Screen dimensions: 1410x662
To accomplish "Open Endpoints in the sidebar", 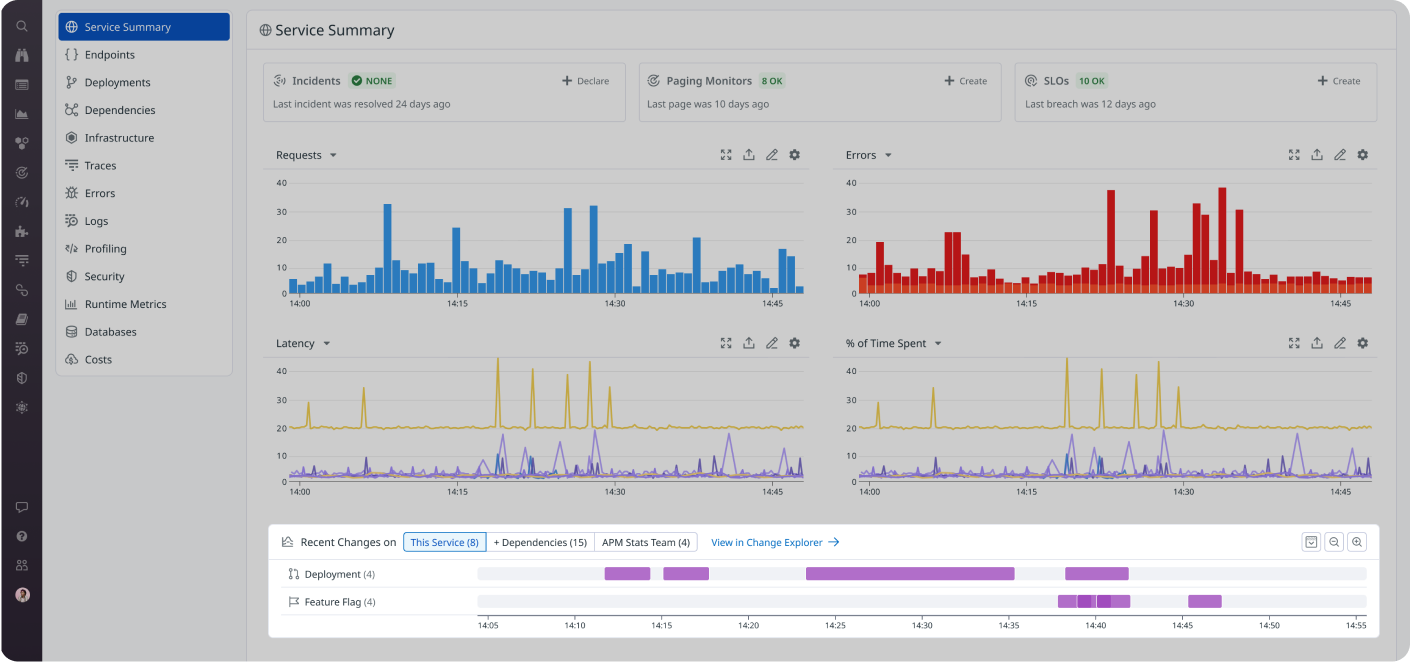I will (x=144, y=55).
